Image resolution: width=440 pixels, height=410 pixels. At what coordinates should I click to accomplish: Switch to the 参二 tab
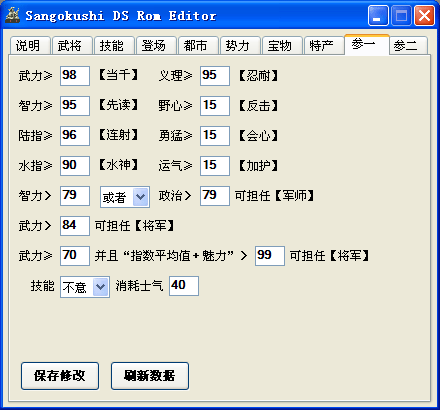(408, 45)
